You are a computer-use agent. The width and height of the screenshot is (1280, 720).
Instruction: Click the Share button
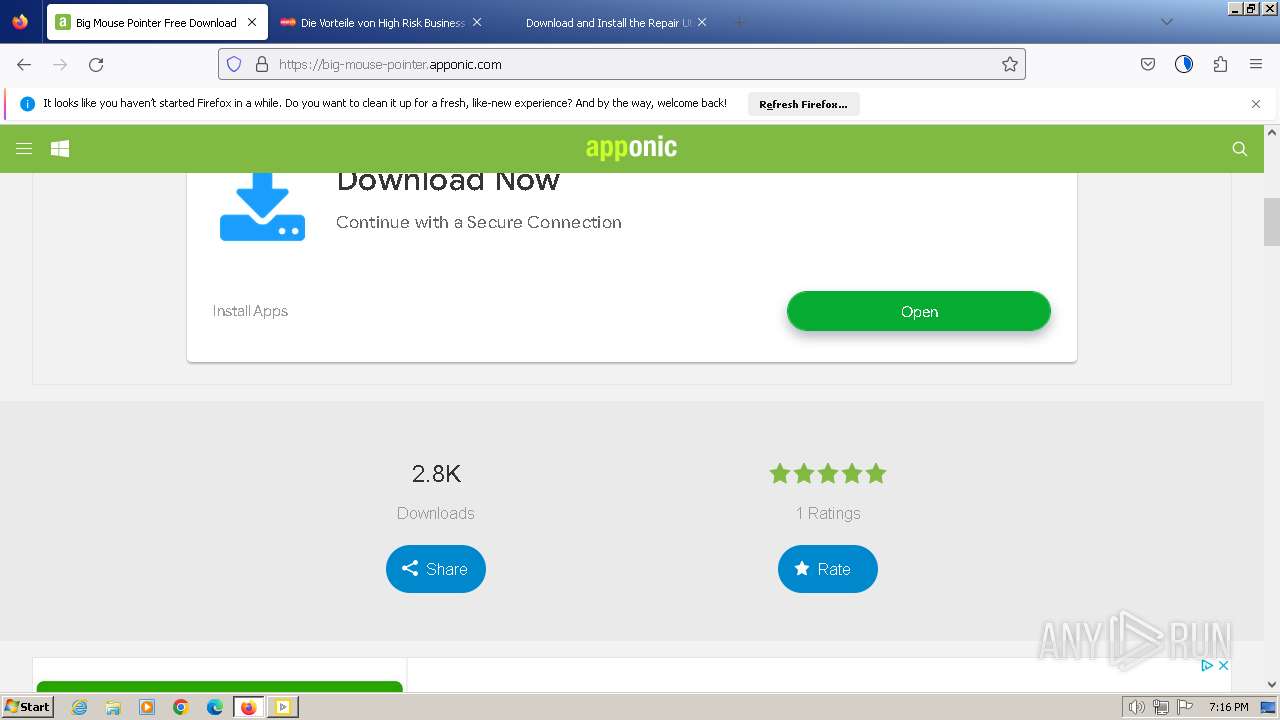pos(436,569)
